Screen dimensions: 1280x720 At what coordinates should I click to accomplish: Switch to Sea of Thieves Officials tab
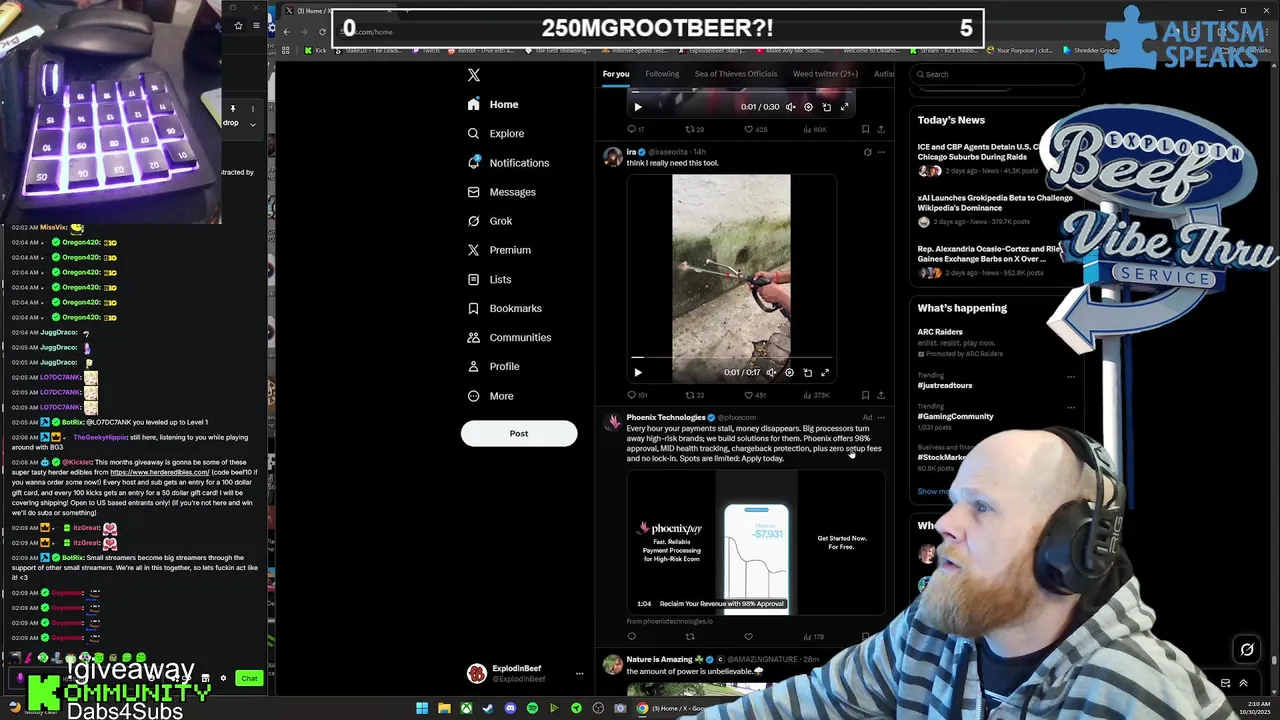[736, 74]
